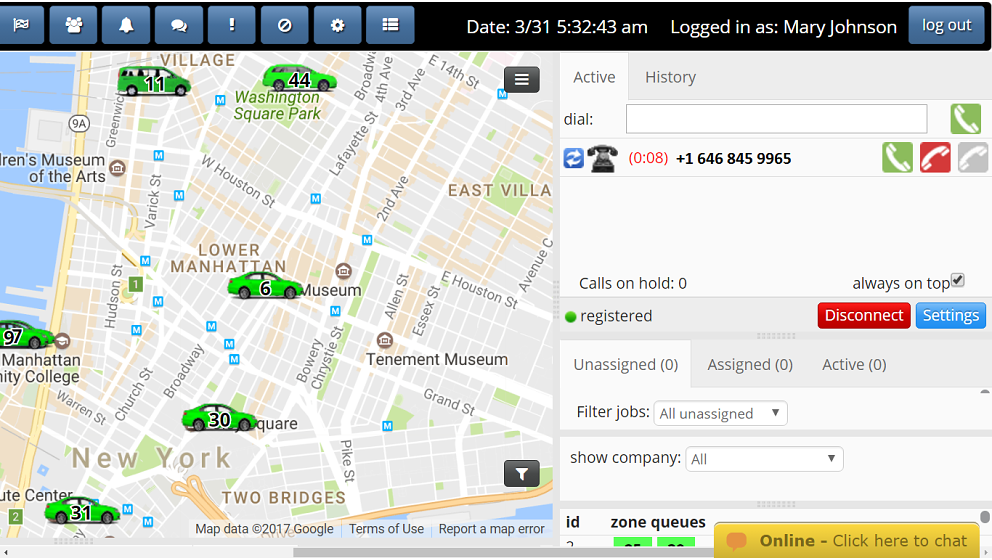Open the group of people toolbar icon

[x=73, y=25]
